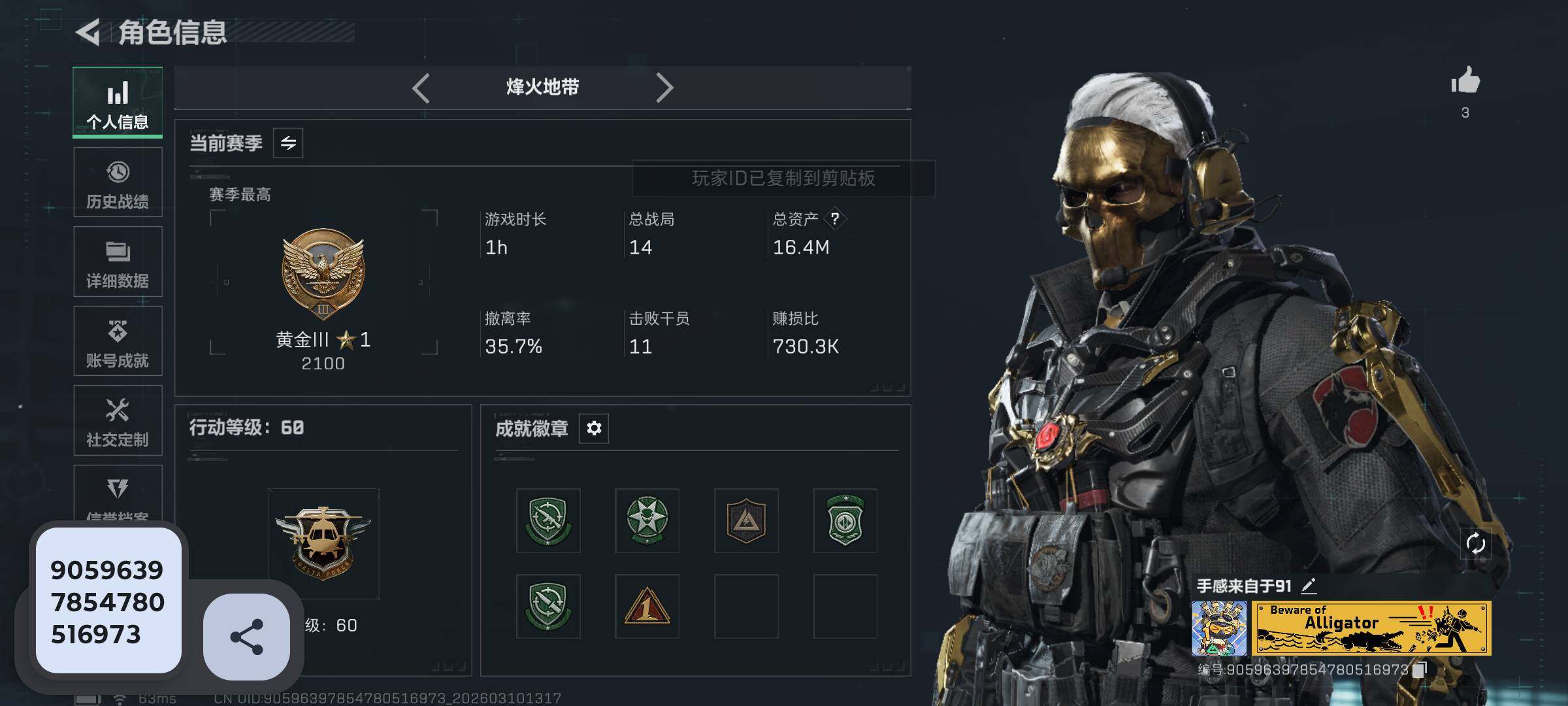Select the red triangle number 1 badge
Image resolution: width=1568 pixels, height=706 pixels.
(x=647, y=606)
